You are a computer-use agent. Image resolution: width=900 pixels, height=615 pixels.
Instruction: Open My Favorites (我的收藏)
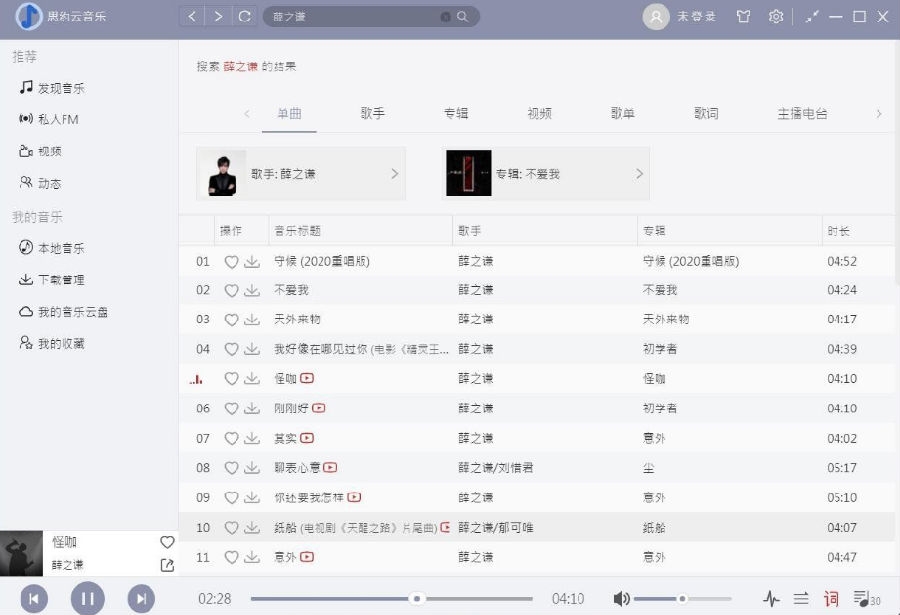coord(52,343)
